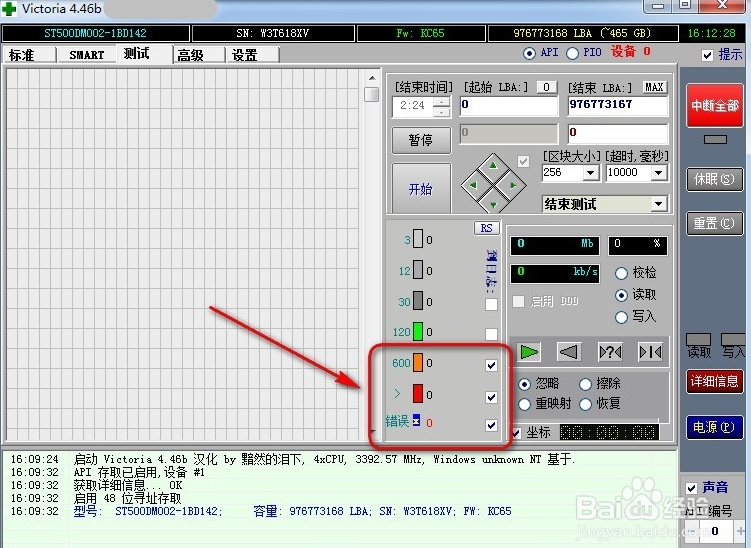The width and height of the screenshot is (751, 548).
Task: Click the RS reset counters button
Action: (486, 228)
